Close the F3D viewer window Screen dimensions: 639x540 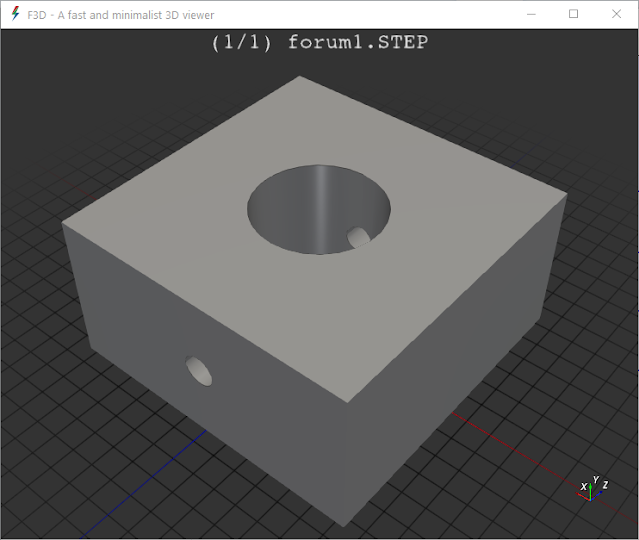pos(616,14)
